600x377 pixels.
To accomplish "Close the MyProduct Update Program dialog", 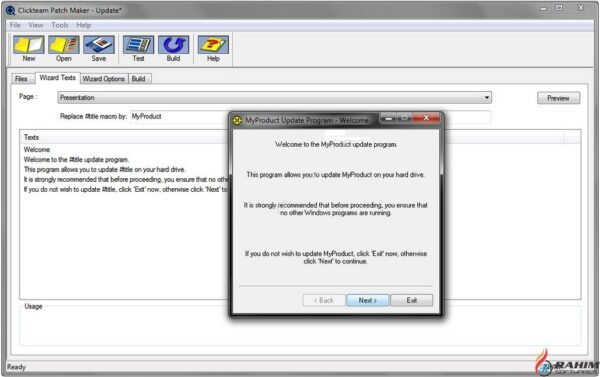I will tap(426, 118).
